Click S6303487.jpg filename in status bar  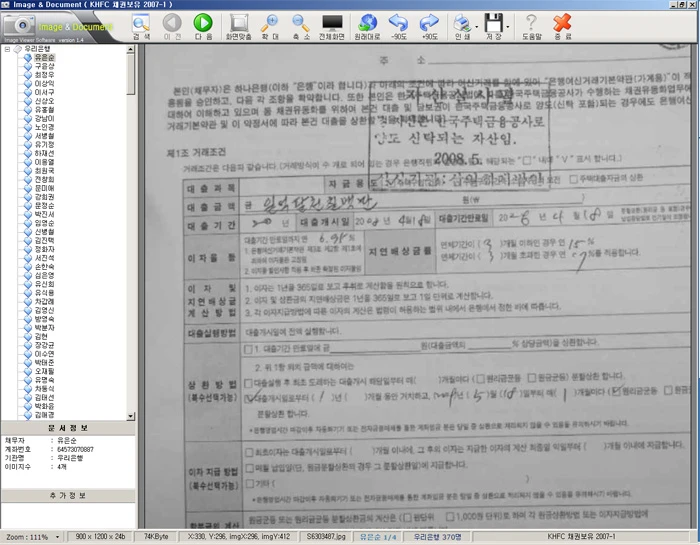(326, 537)
